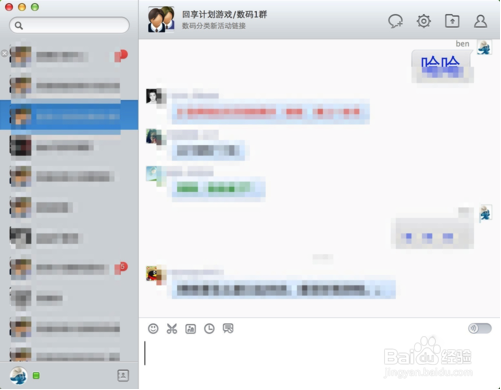Click the search magnifier icon
The height and width of the screenshot is (390, 501).
[x=19, y=25]
